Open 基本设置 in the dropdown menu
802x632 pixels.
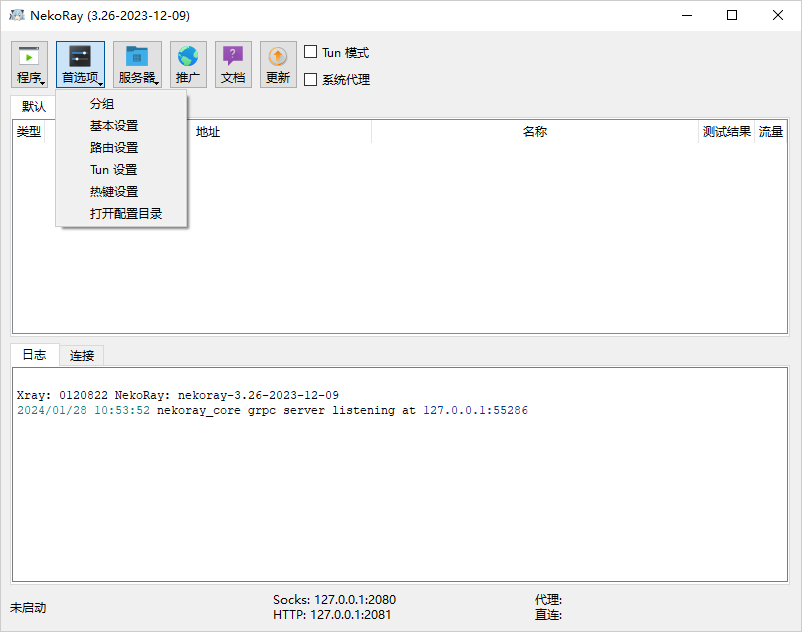coord(114,126)
